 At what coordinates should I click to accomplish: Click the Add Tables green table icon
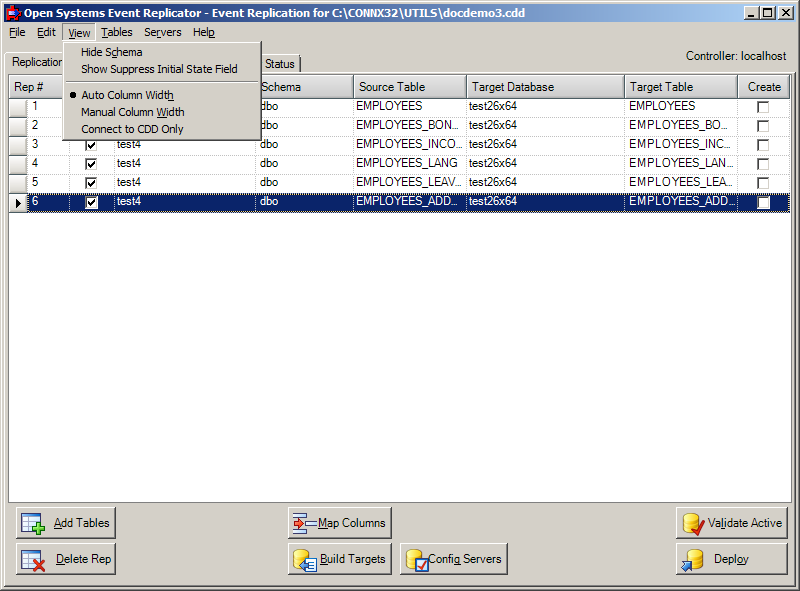click(x=32, y=522)
